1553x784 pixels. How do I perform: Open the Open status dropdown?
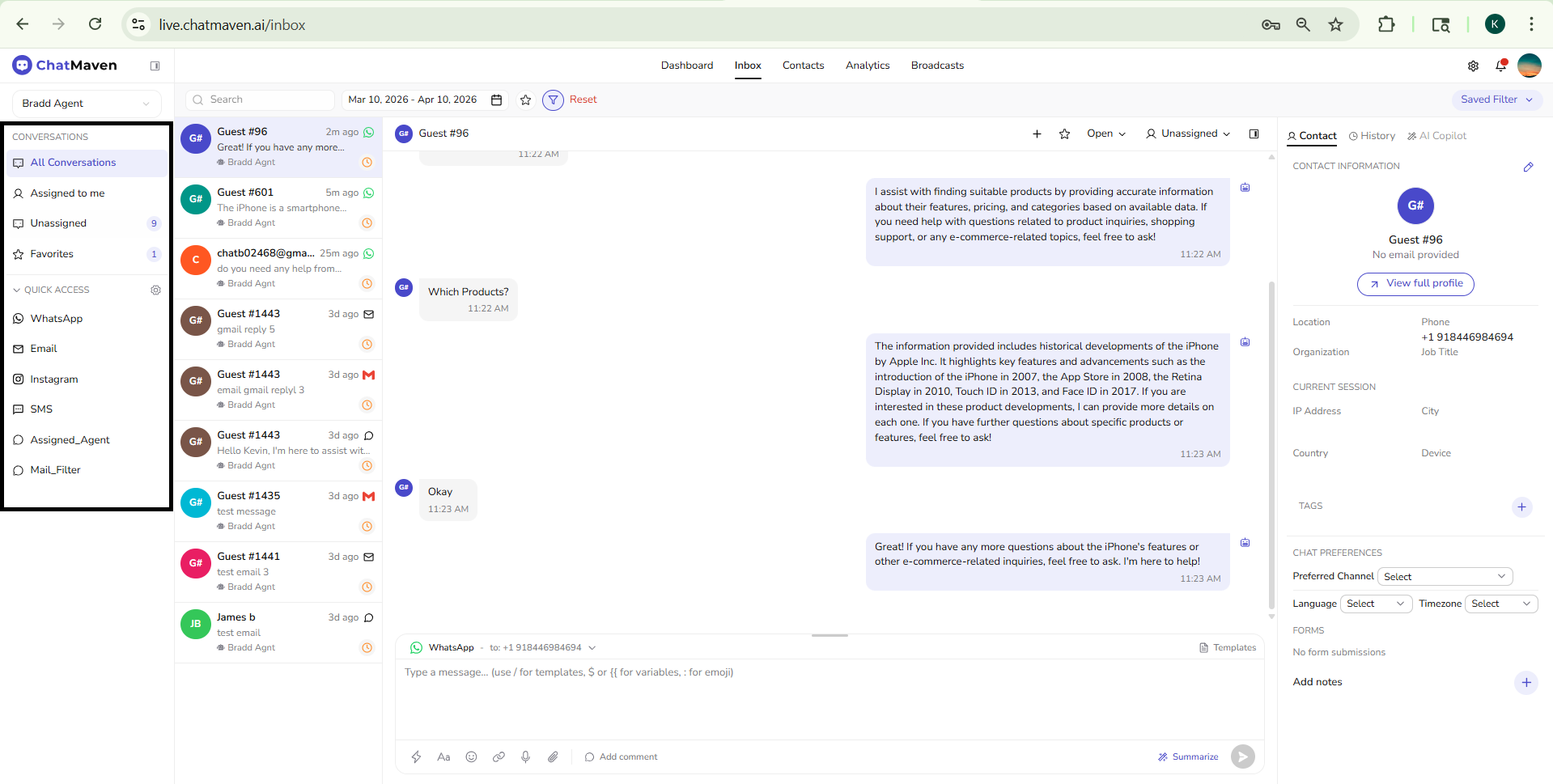tap(1105, 134)
